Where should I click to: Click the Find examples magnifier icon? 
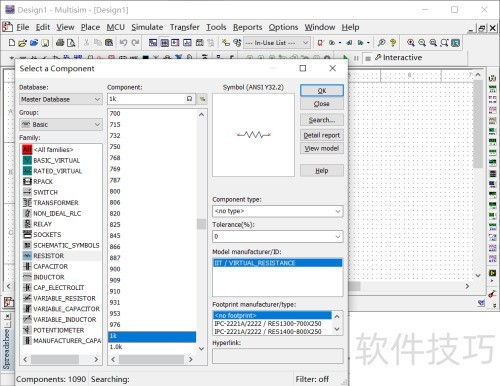pos(382,43)
